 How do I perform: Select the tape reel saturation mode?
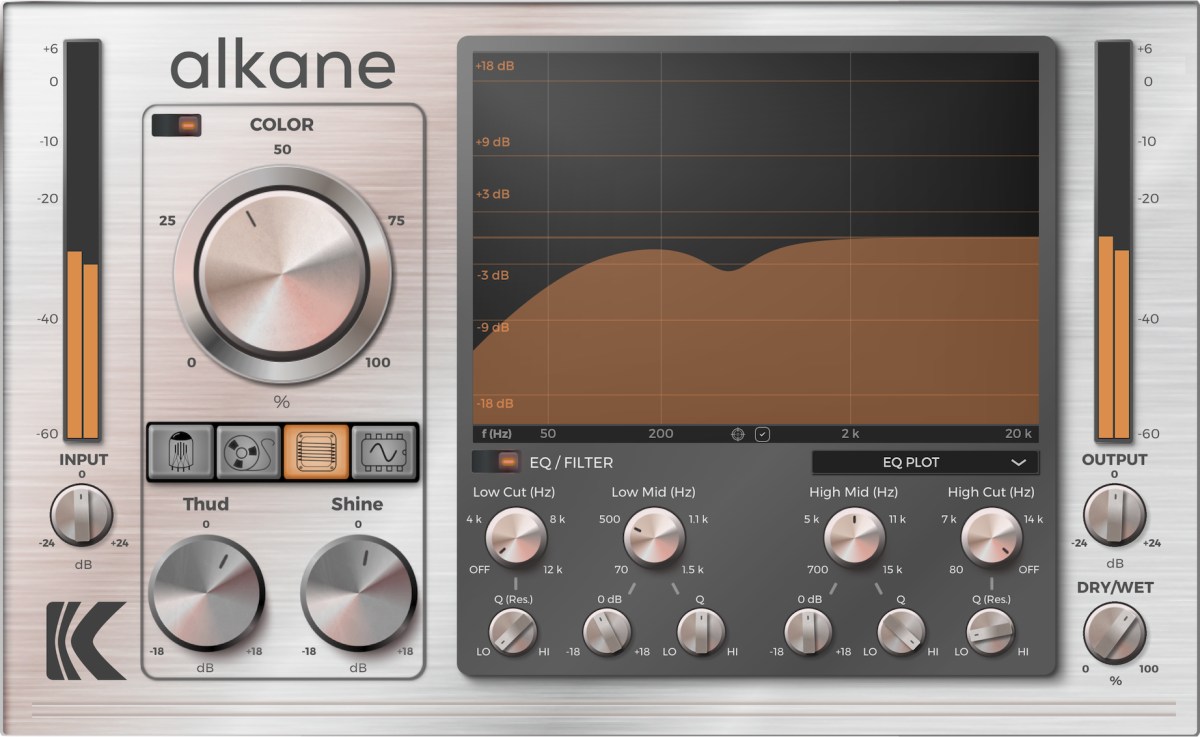click(x=249, y=451)
